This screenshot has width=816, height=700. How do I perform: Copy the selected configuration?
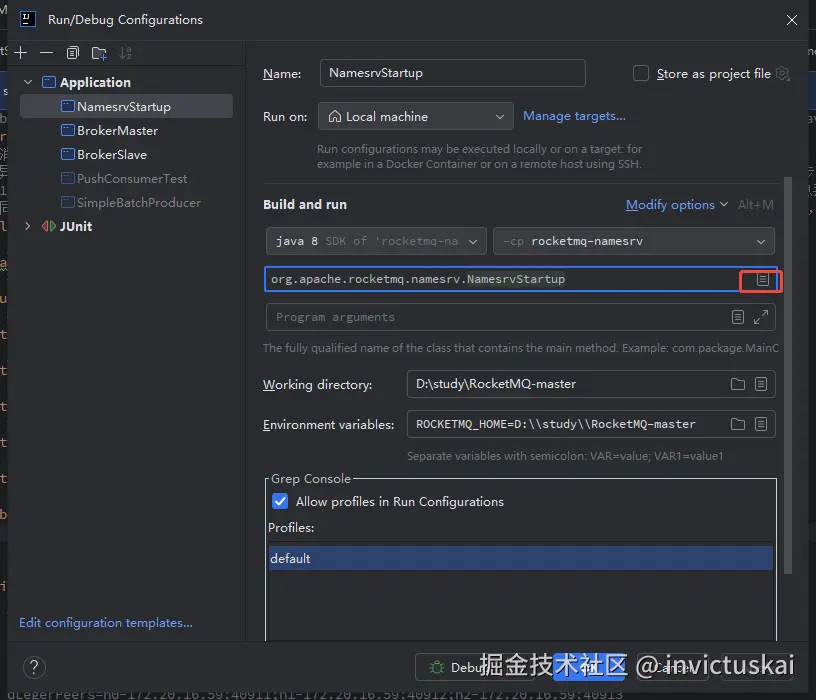coord(73,53)
